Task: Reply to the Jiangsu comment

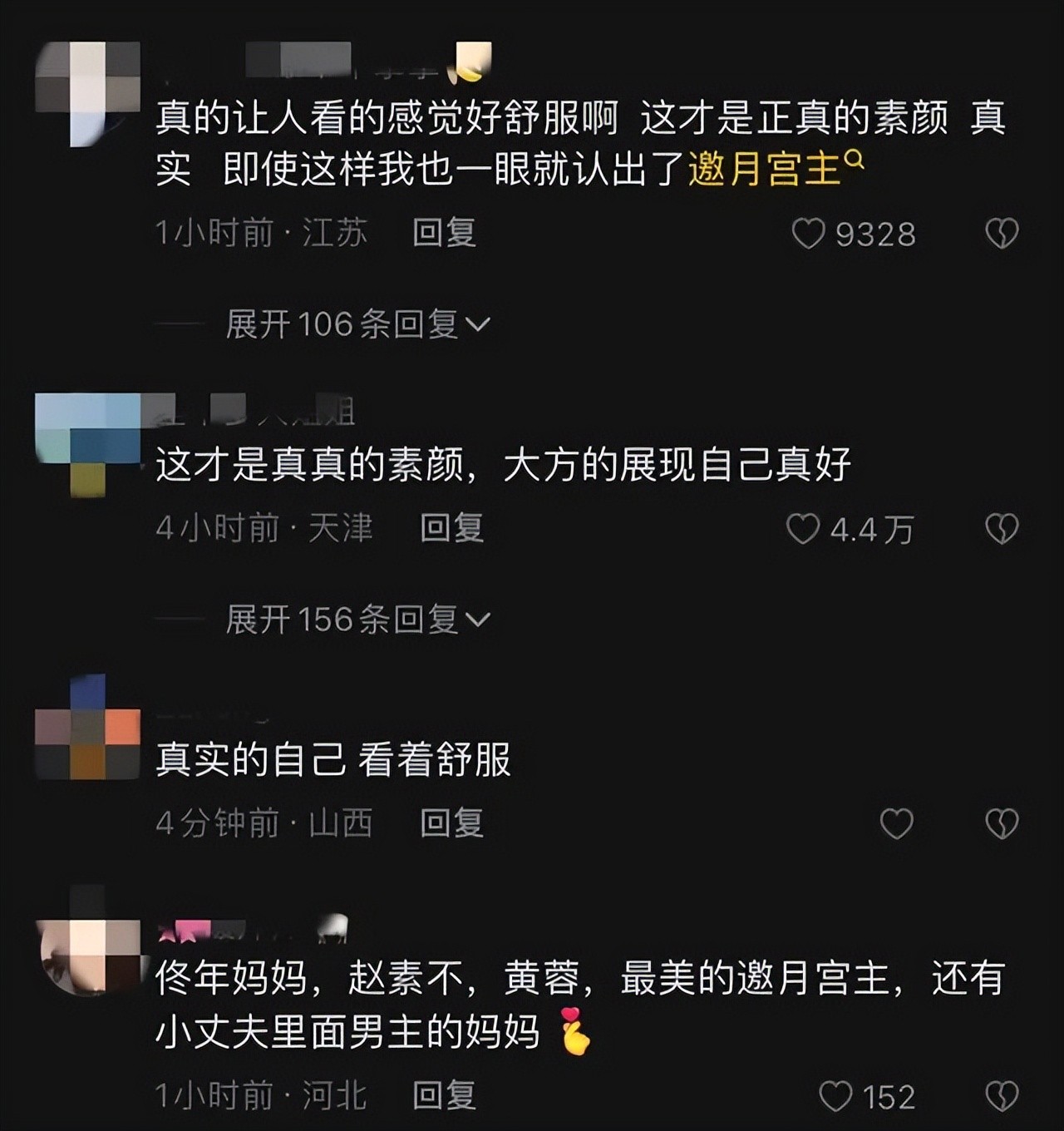Action: point(445,233)
